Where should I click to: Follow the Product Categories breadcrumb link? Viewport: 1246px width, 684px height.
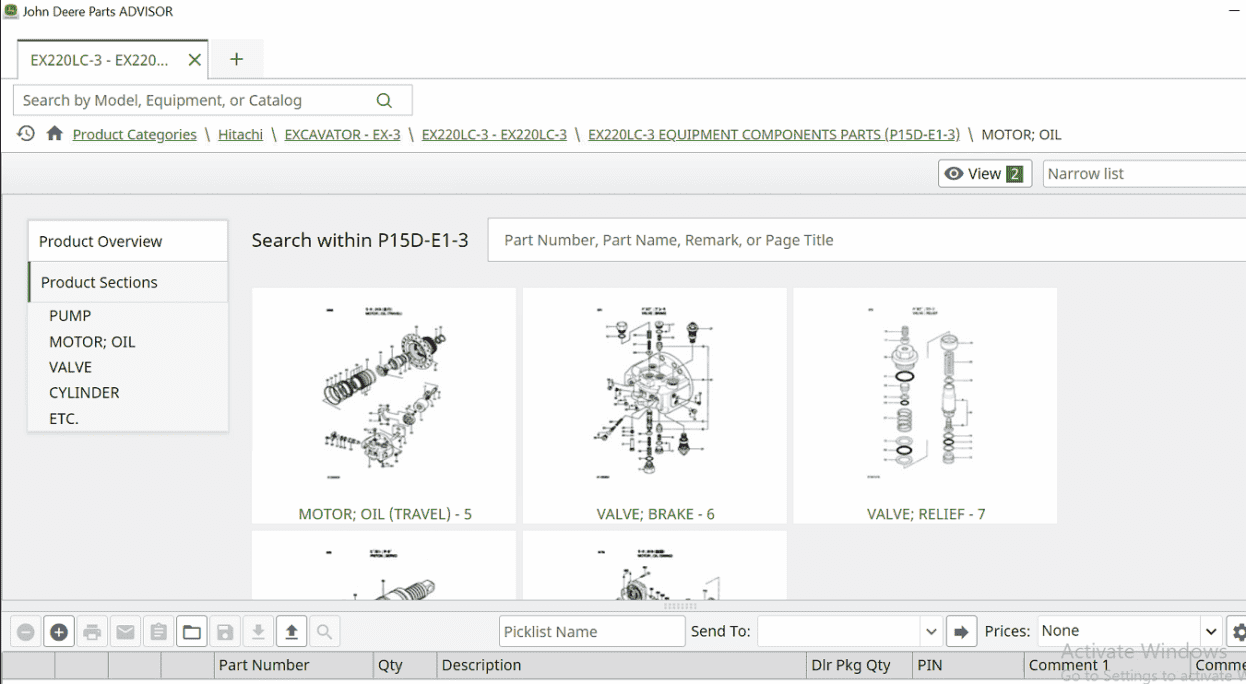pos(135,135)
